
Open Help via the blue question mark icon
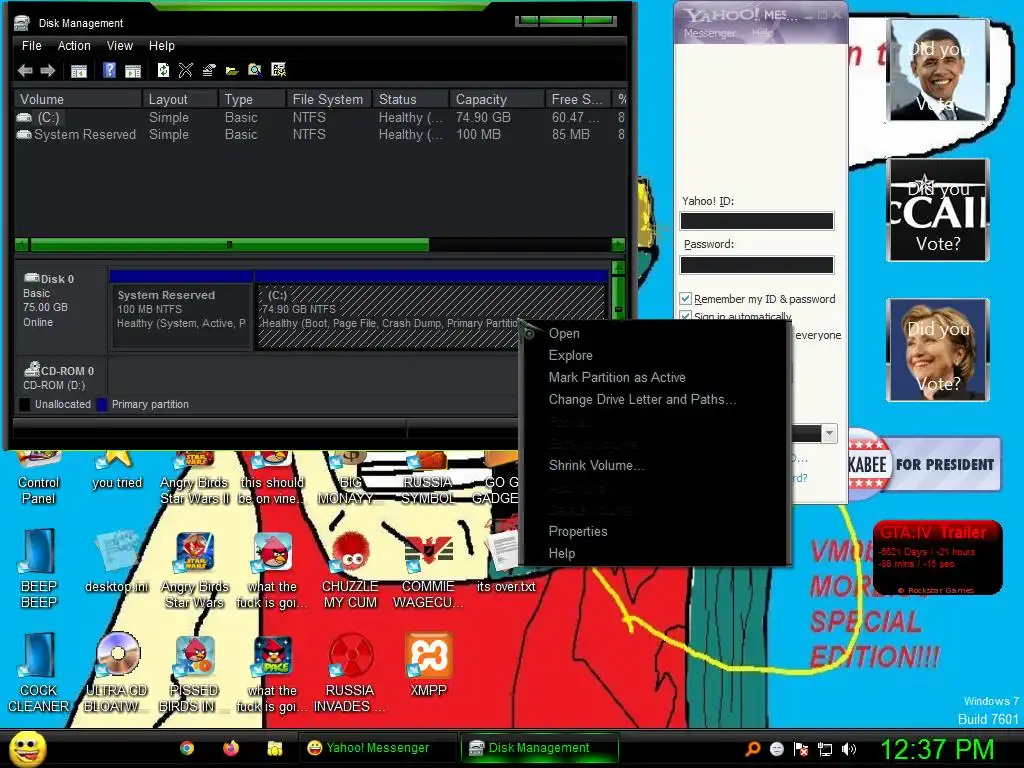pyautogui.click(x=109, y=70)
